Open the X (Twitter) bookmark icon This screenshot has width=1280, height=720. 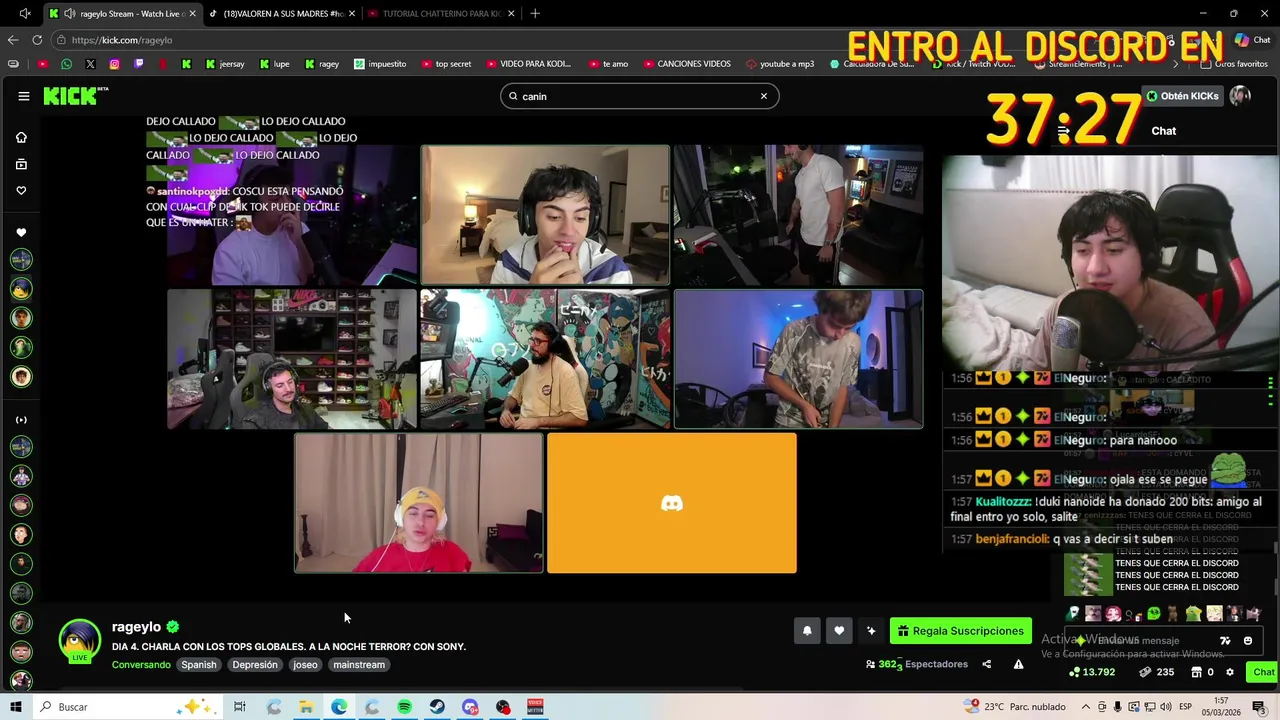click(90, 64)
